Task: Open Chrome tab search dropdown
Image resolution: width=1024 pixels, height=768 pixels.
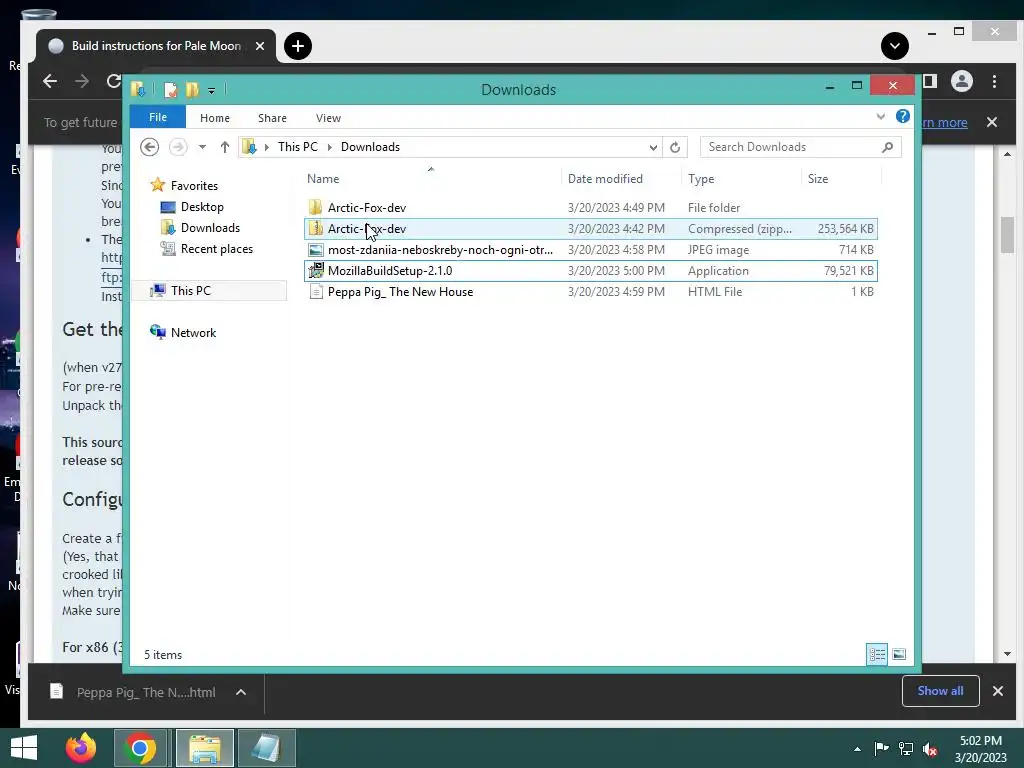Action: [895, 46]
